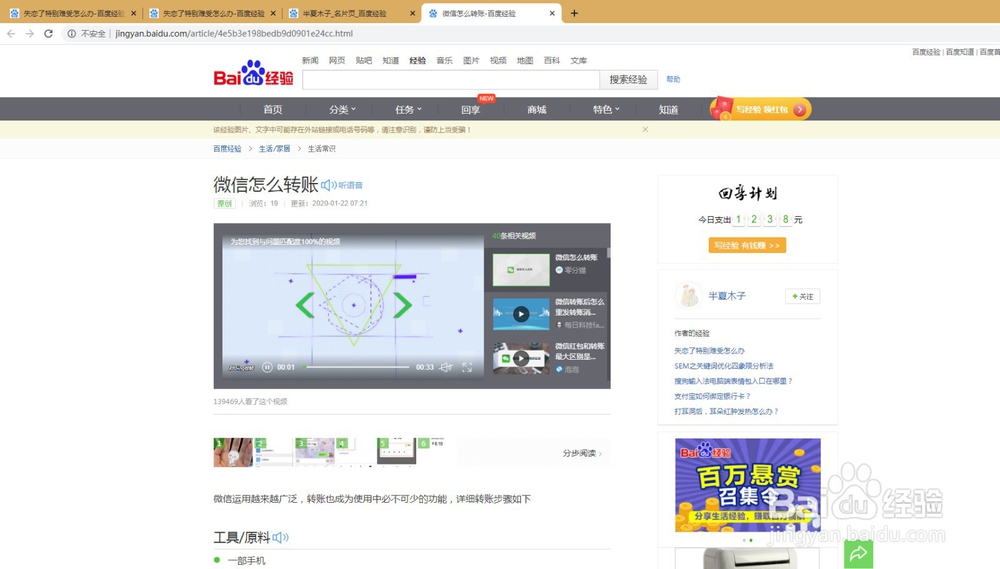Click 听语音 listen audio text
Image resolution: width=1000 pixels, height=569 pixels.
(350, 185)
